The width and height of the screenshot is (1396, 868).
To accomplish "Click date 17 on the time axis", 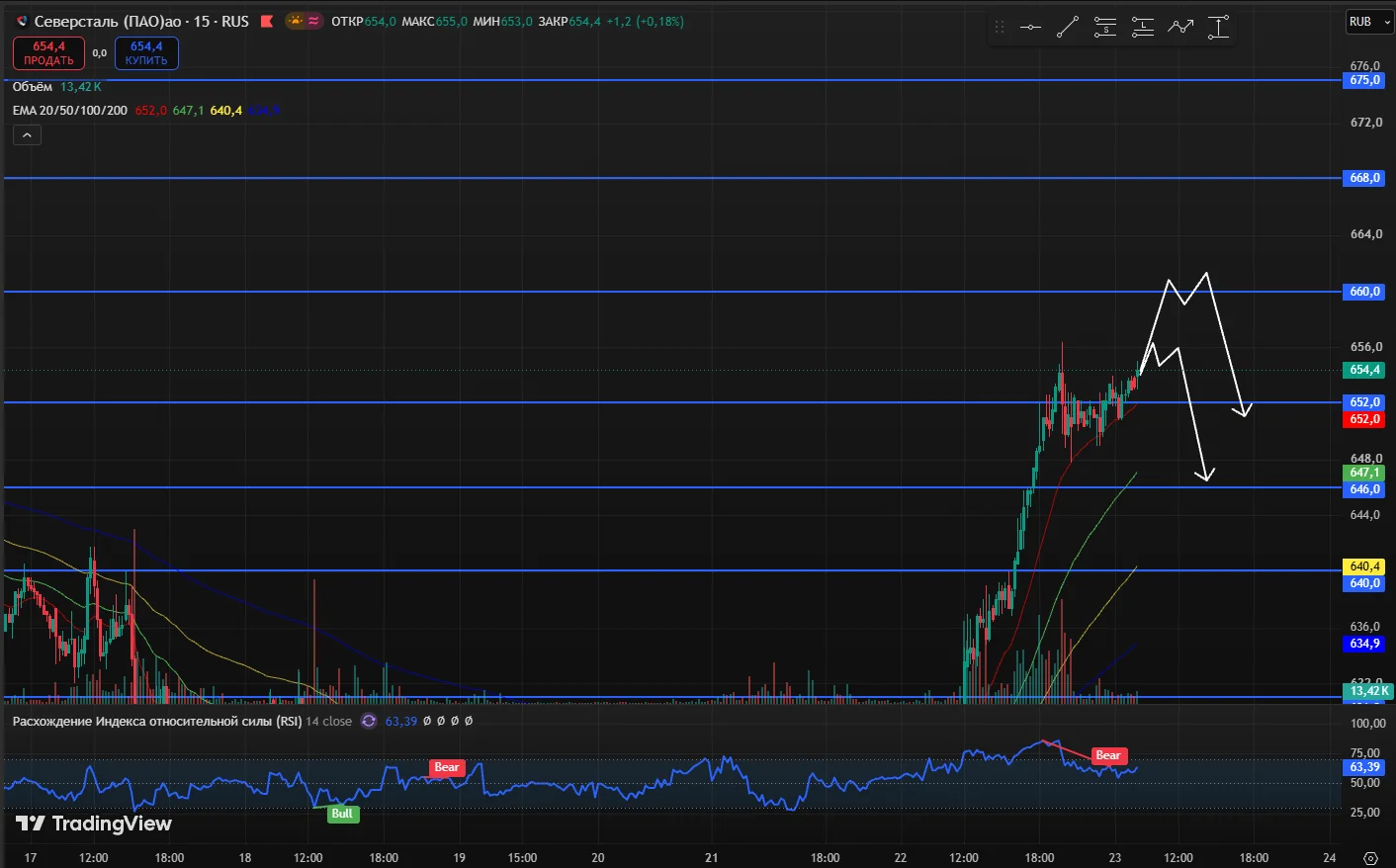I will [31, 858].
